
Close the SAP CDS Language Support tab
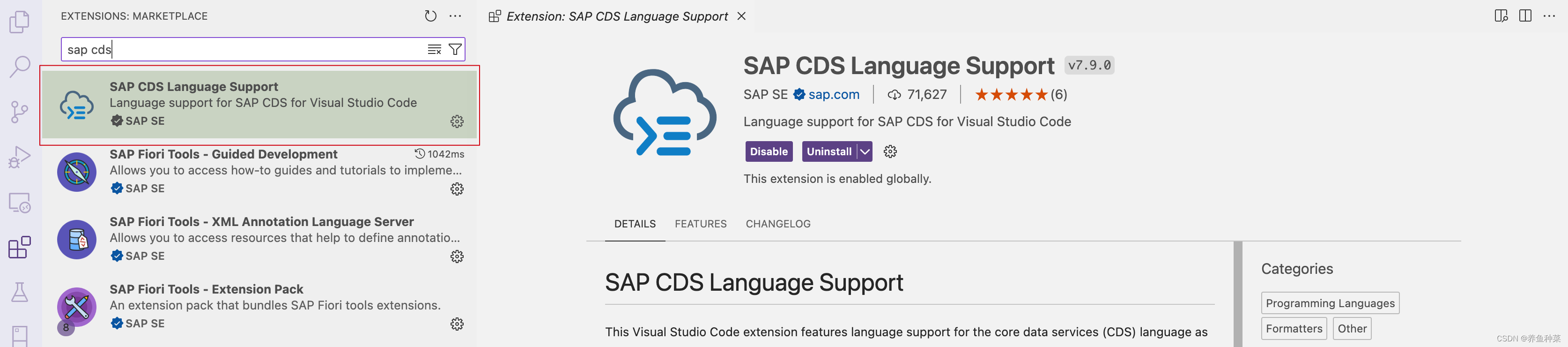pos(741,16)
